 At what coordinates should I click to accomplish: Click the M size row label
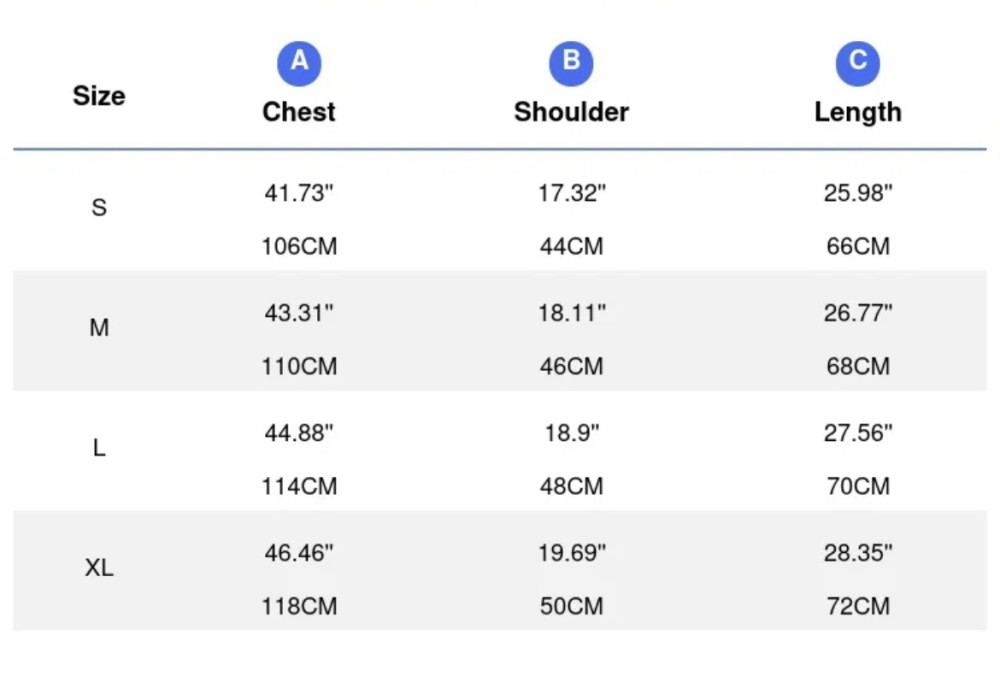tap(99, 328)
